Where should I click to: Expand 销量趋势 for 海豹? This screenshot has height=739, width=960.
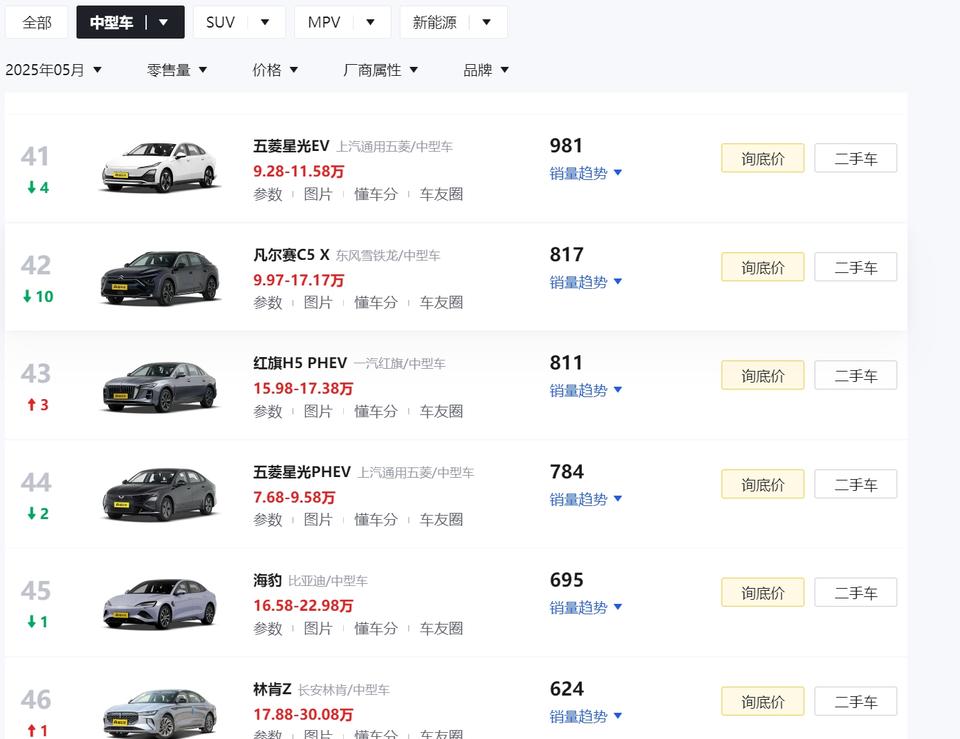click(x=585, y=608)
